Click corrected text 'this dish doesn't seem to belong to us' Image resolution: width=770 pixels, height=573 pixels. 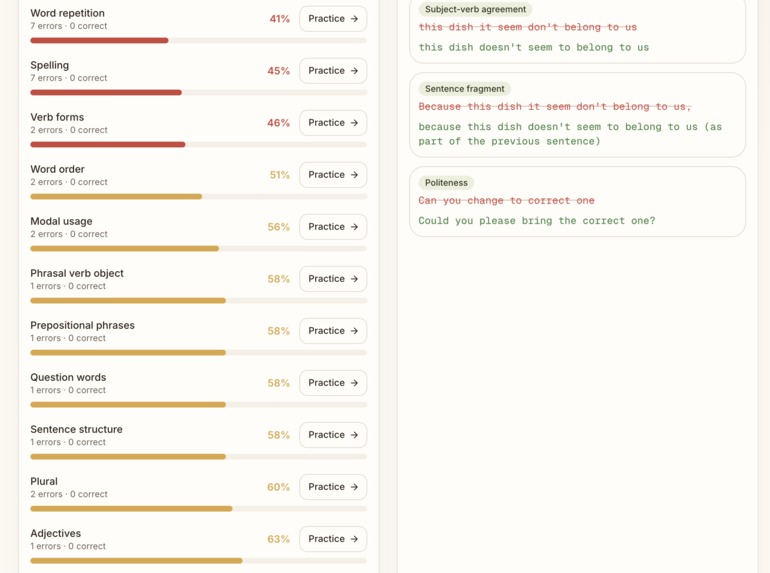click(534, 48)
